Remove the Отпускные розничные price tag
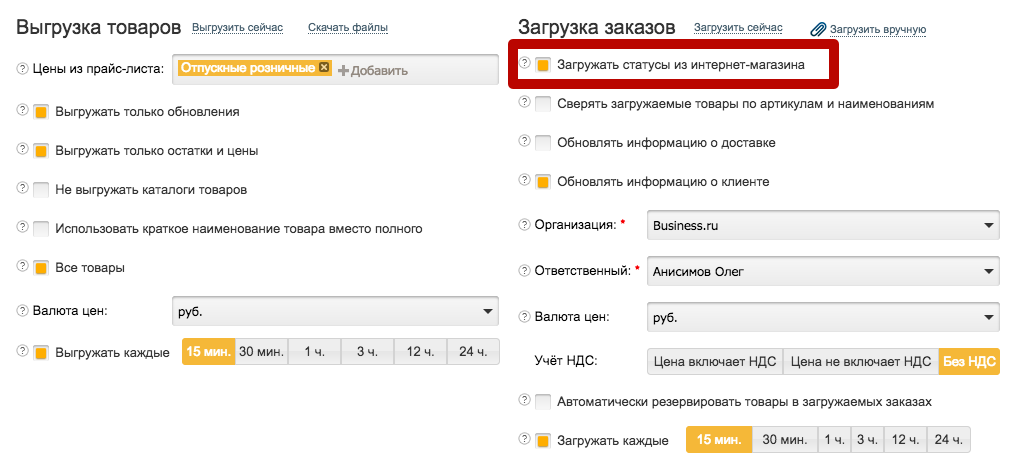This screenshot has height=468, width=1010. tap(324, 68)
